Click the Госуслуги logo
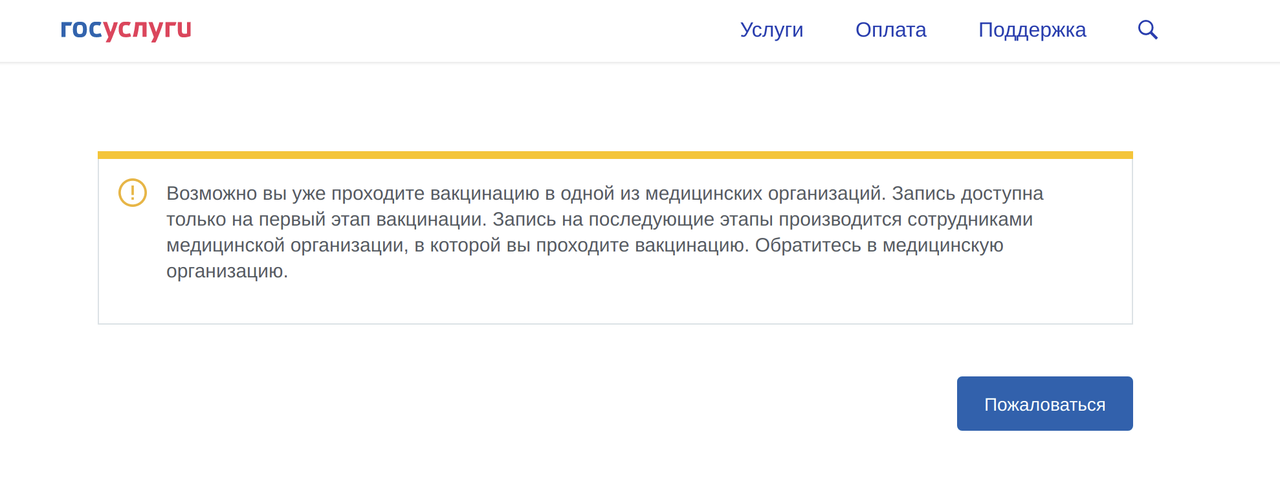 126,30
